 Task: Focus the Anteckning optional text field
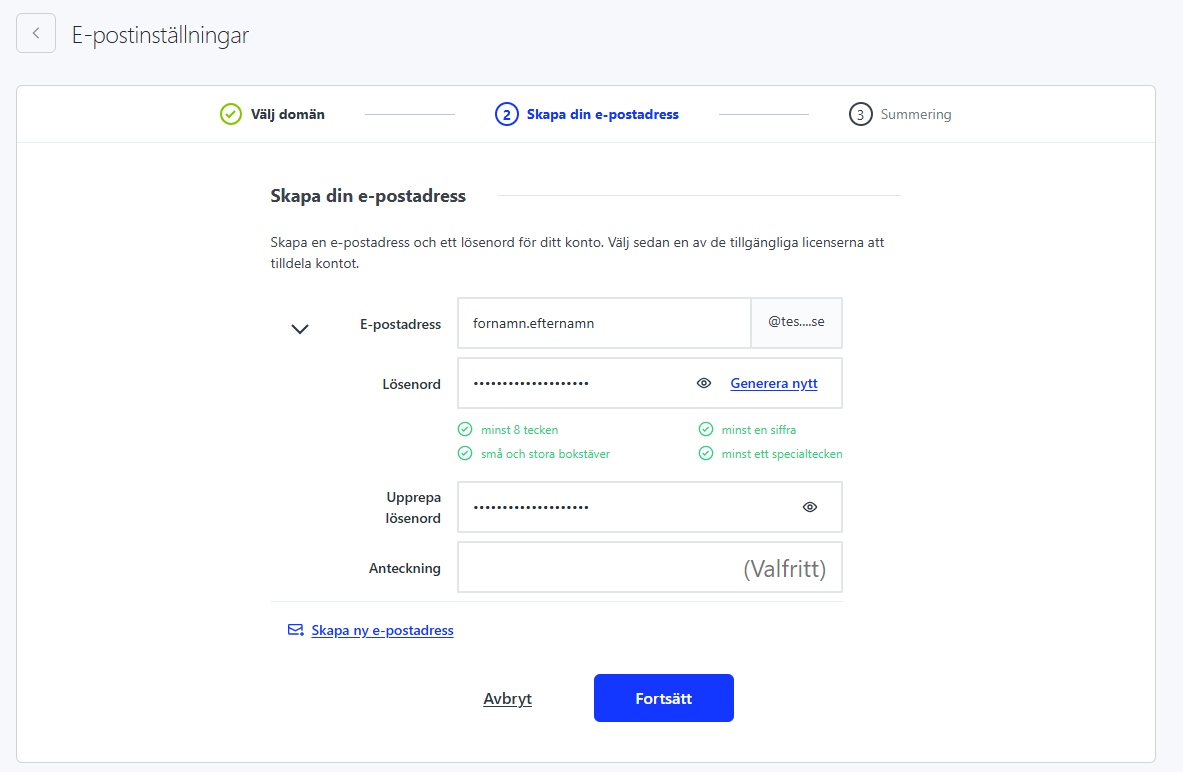(x=649, y=568)
